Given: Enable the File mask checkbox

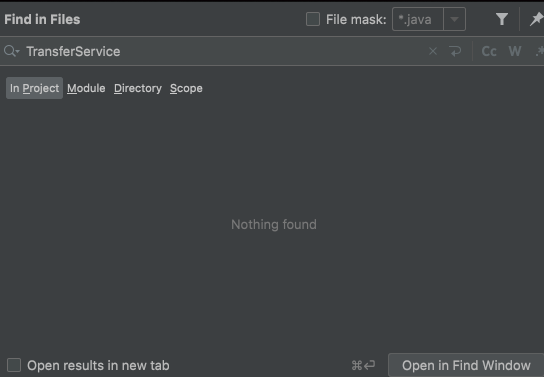Looking at the screenshot, I should pyautogui.click(x=313, y=19).
